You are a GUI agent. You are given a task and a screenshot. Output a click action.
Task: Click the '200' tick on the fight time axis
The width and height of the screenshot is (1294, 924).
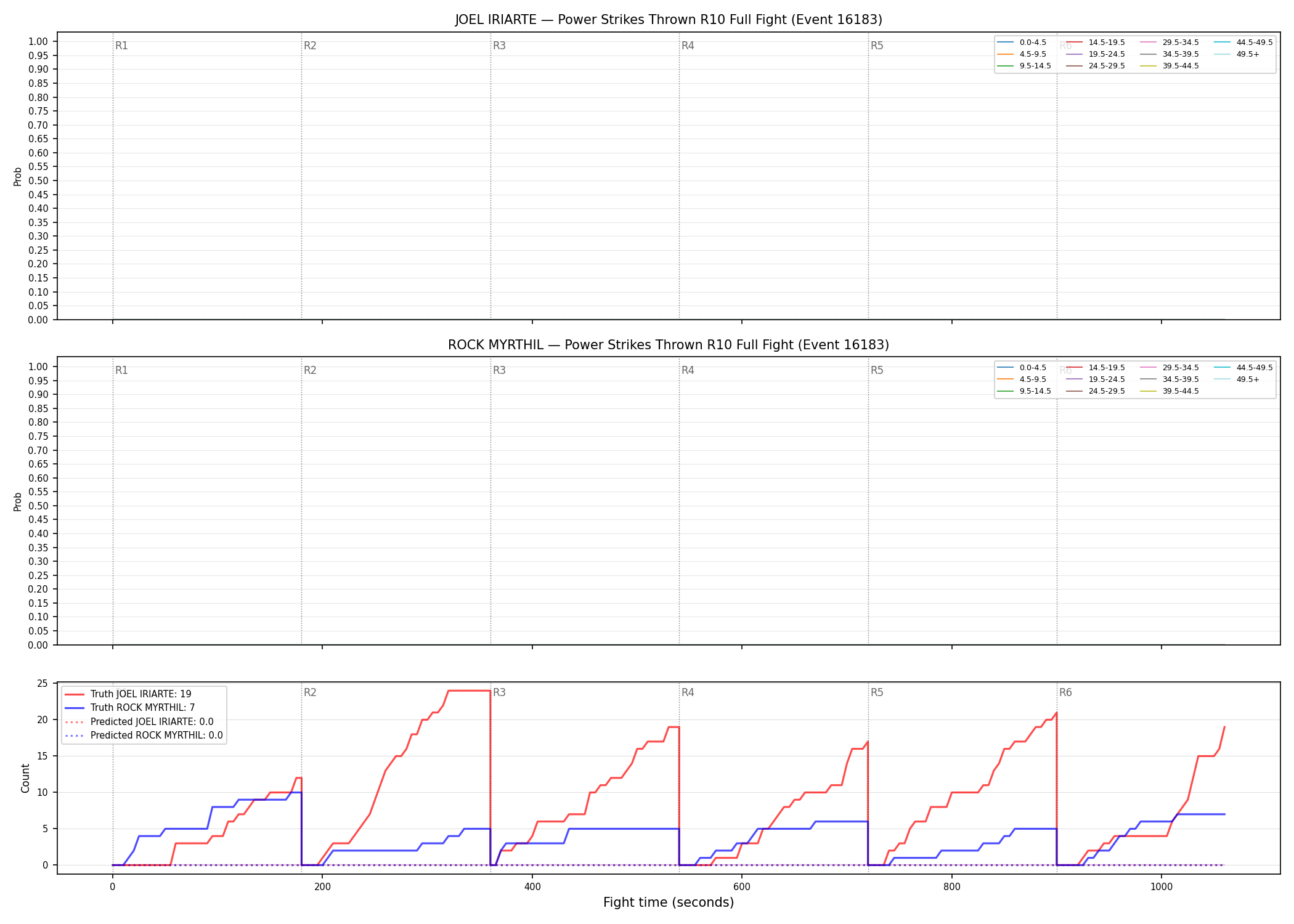click(322, 887)
